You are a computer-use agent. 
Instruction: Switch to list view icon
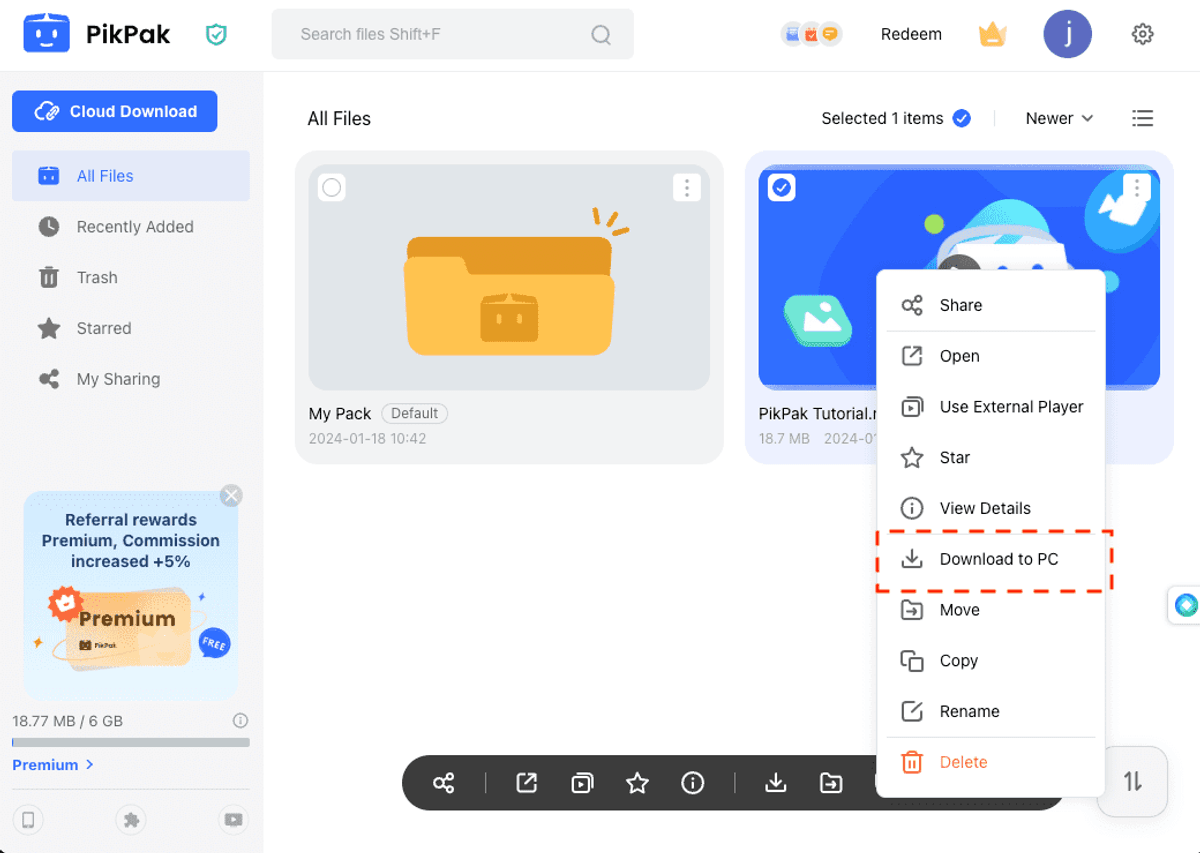pos(1142,118)
